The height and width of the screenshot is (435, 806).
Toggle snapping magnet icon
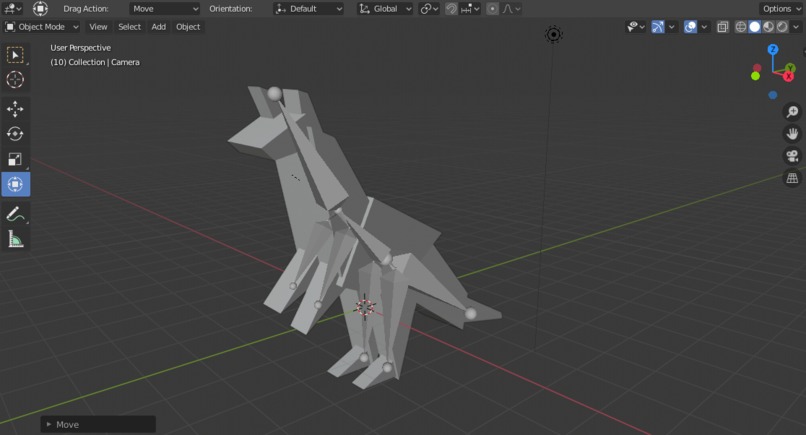coord(451,9)
